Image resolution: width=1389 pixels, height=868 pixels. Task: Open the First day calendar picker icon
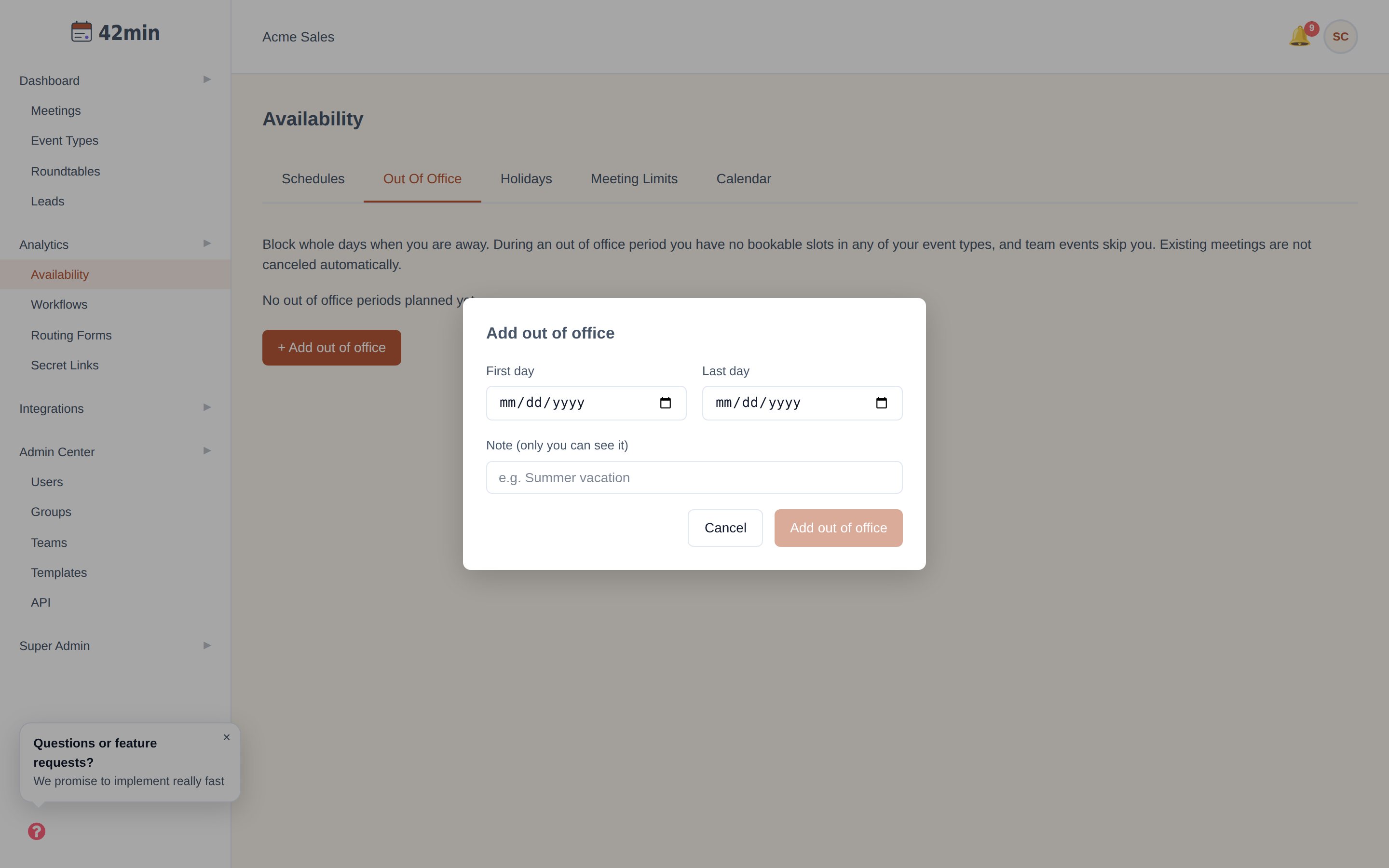665,403
